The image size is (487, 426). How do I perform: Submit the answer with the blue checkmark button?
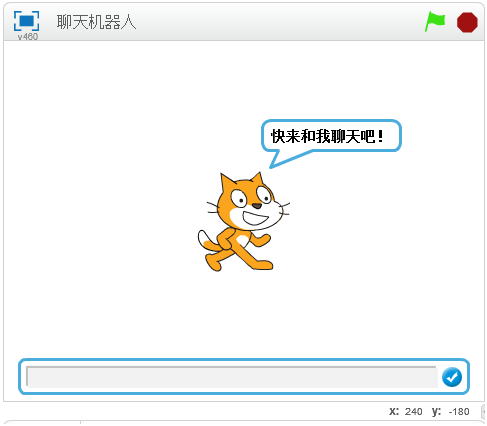click(x=452, y=377)
